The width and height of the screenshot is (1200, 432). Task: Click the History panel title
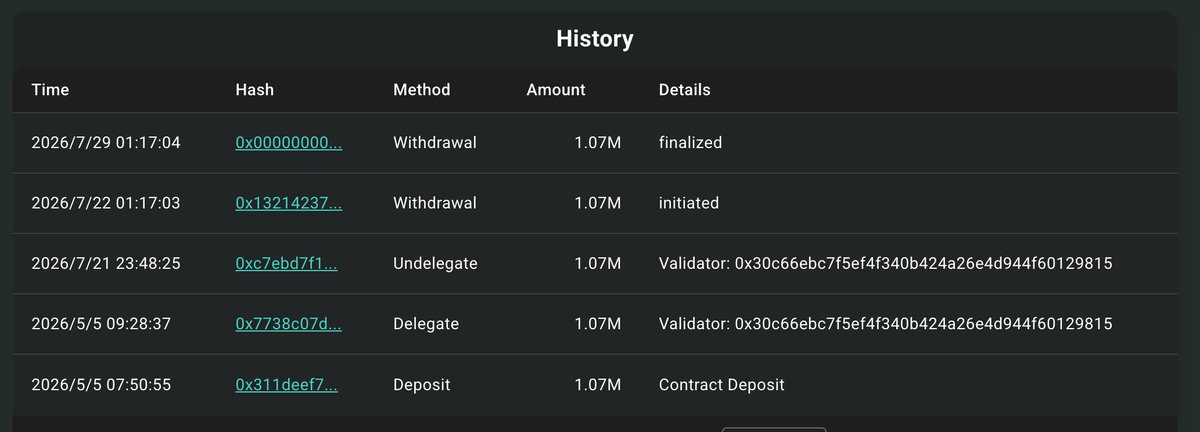pyautogui.click(x=595, y=40)
